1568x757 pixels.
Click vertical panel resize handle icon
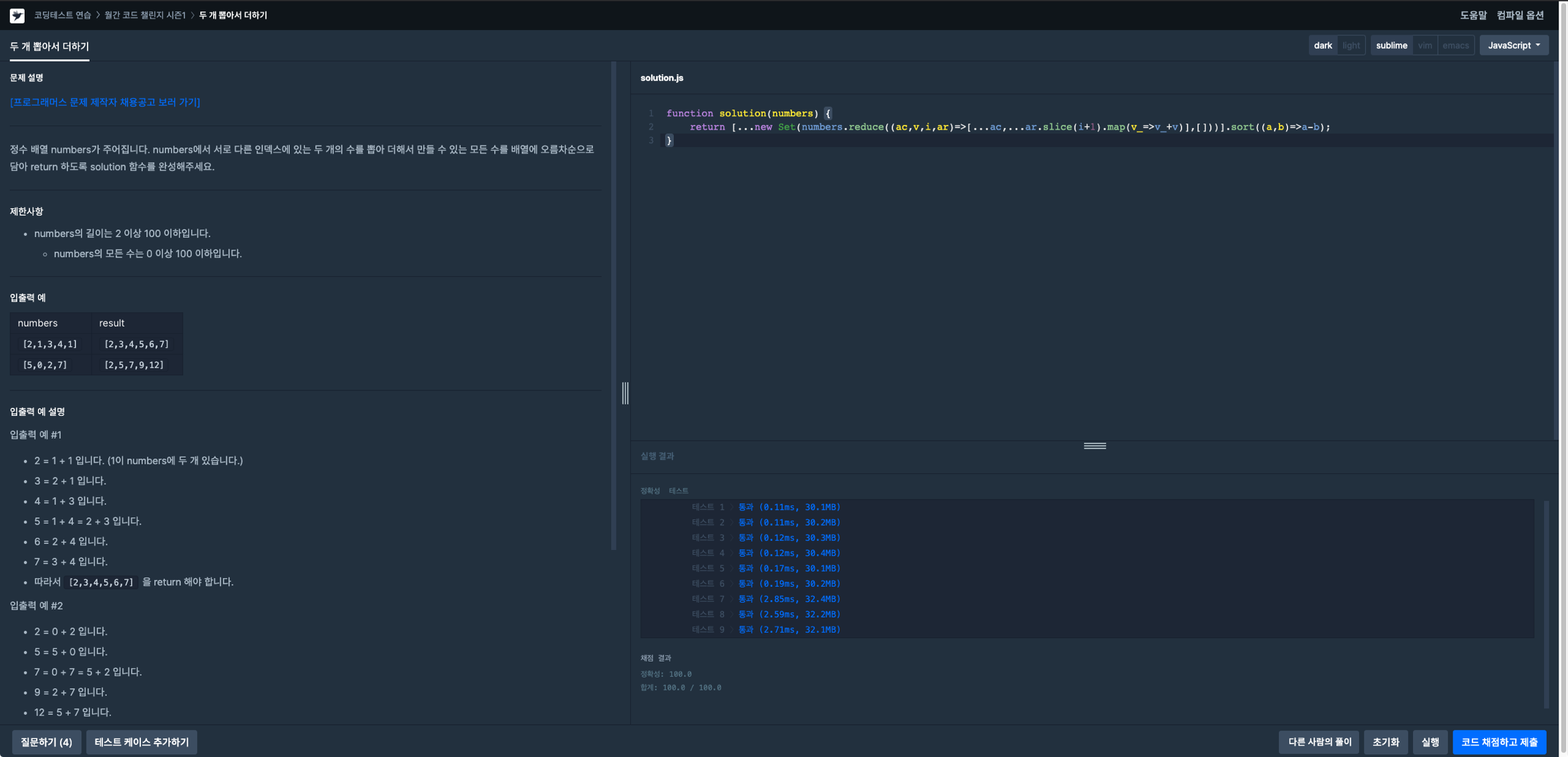(625, 393)
